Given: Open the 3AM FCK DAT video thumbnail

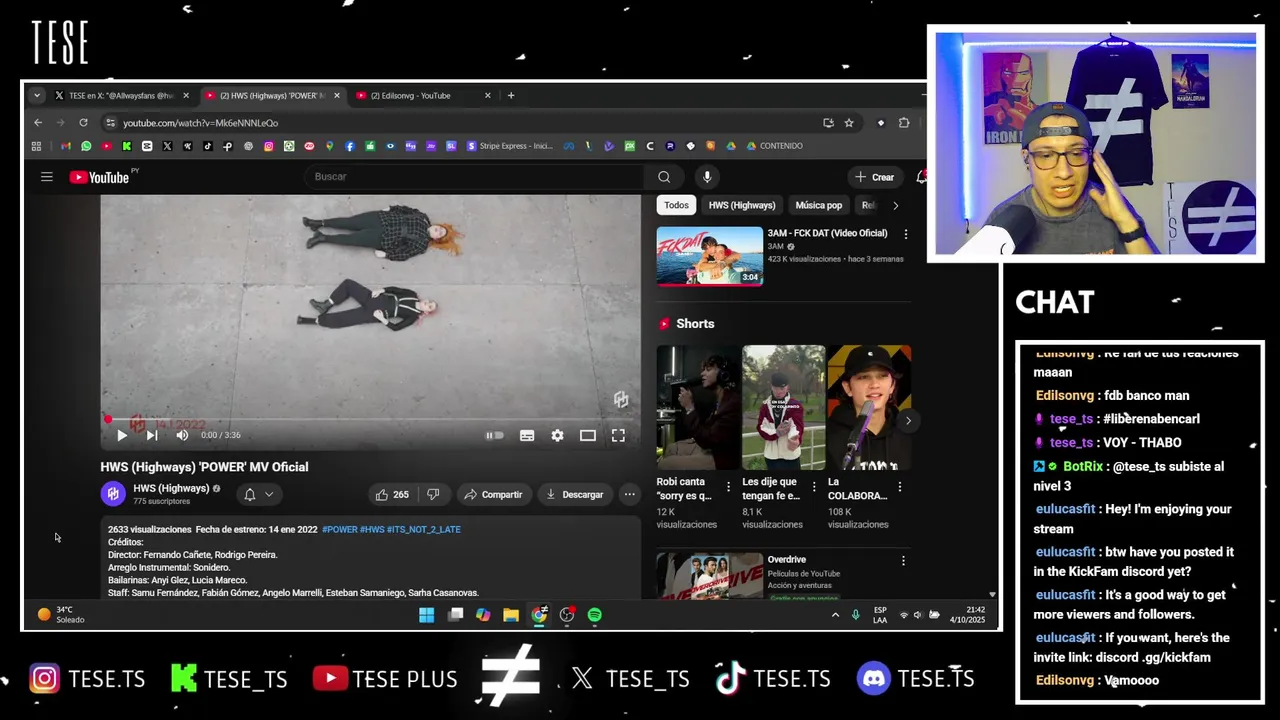Looking at the screenshot, I should [x=710, y=256].
